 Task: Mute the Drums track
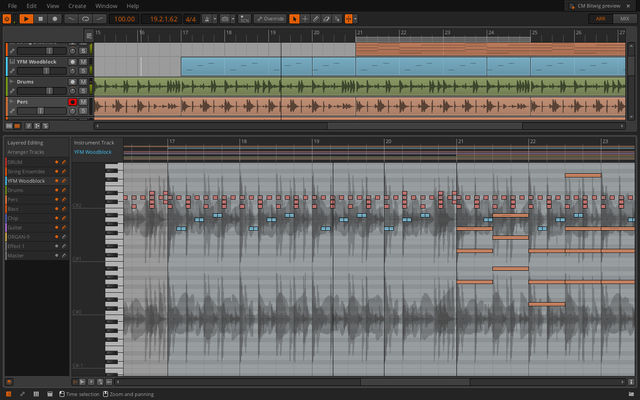point(83,82)
